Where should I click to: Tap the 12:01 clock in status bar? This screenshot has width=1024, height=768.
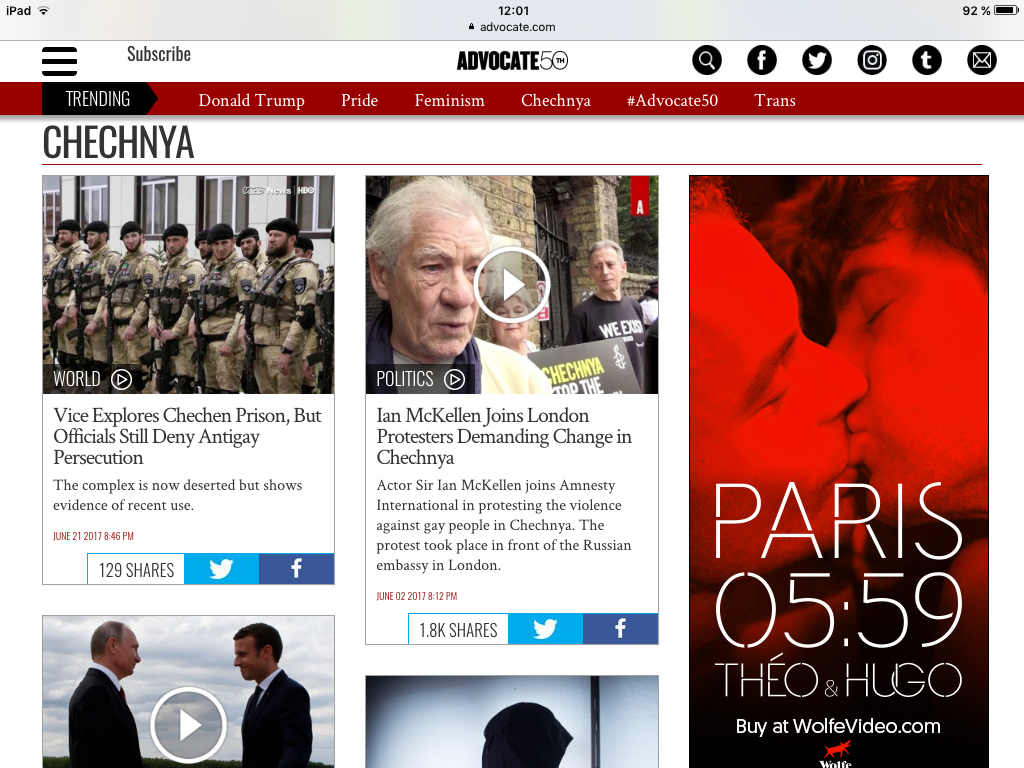pos(513,10)
